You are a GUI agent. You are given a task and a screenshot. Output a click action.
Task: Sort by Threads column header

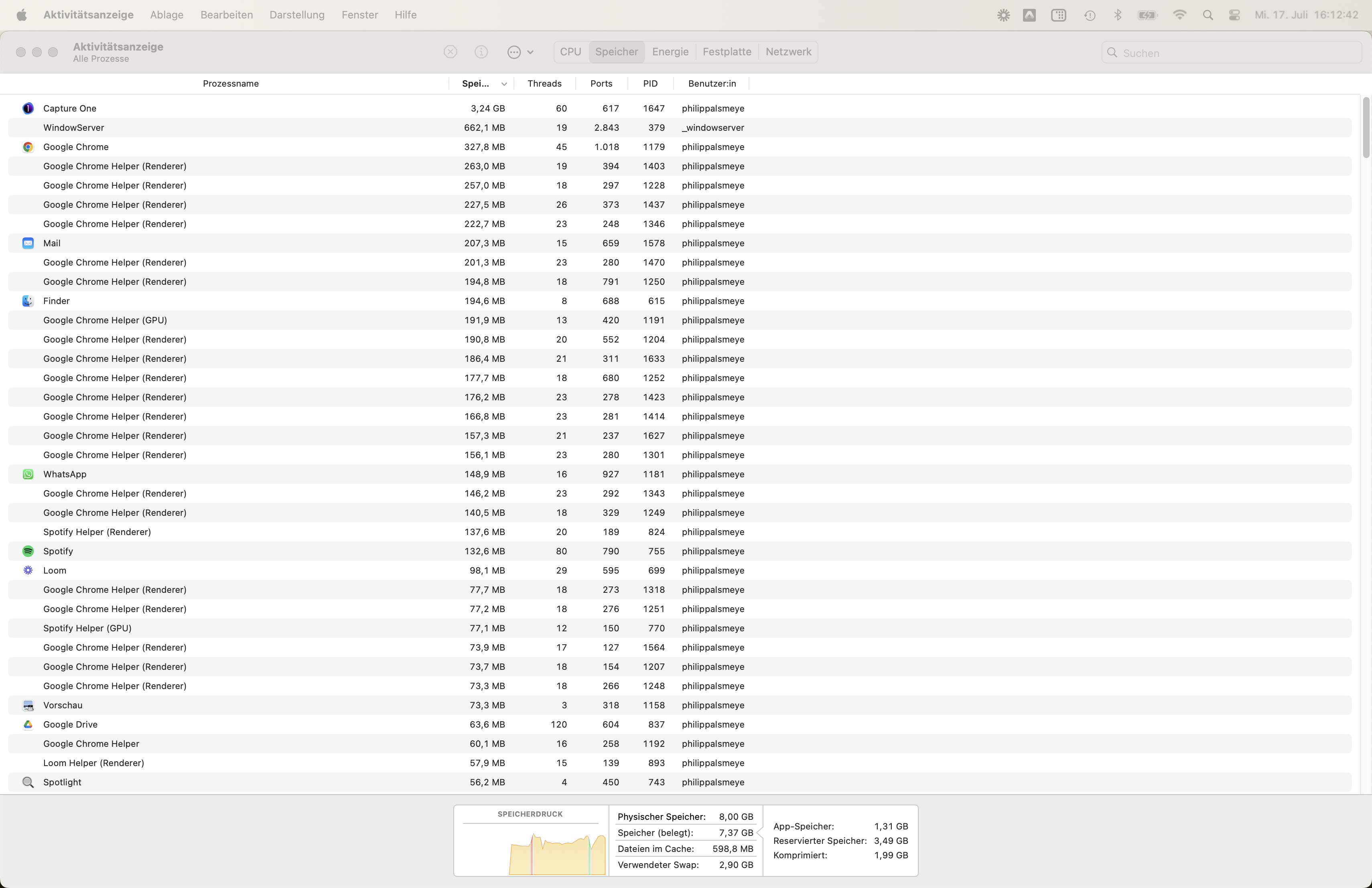(x=544, y=83)
